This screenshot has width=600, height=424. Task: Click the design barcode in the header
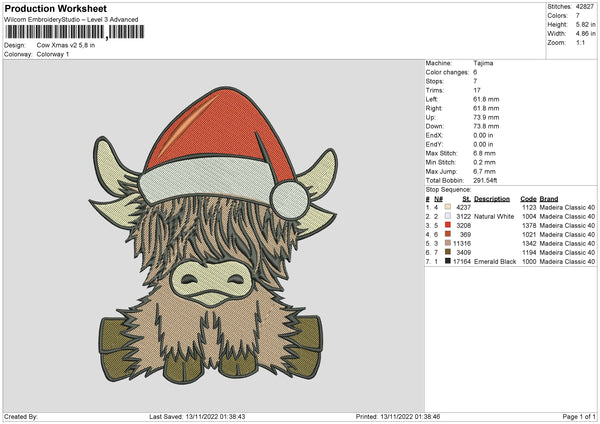point(72,32)
